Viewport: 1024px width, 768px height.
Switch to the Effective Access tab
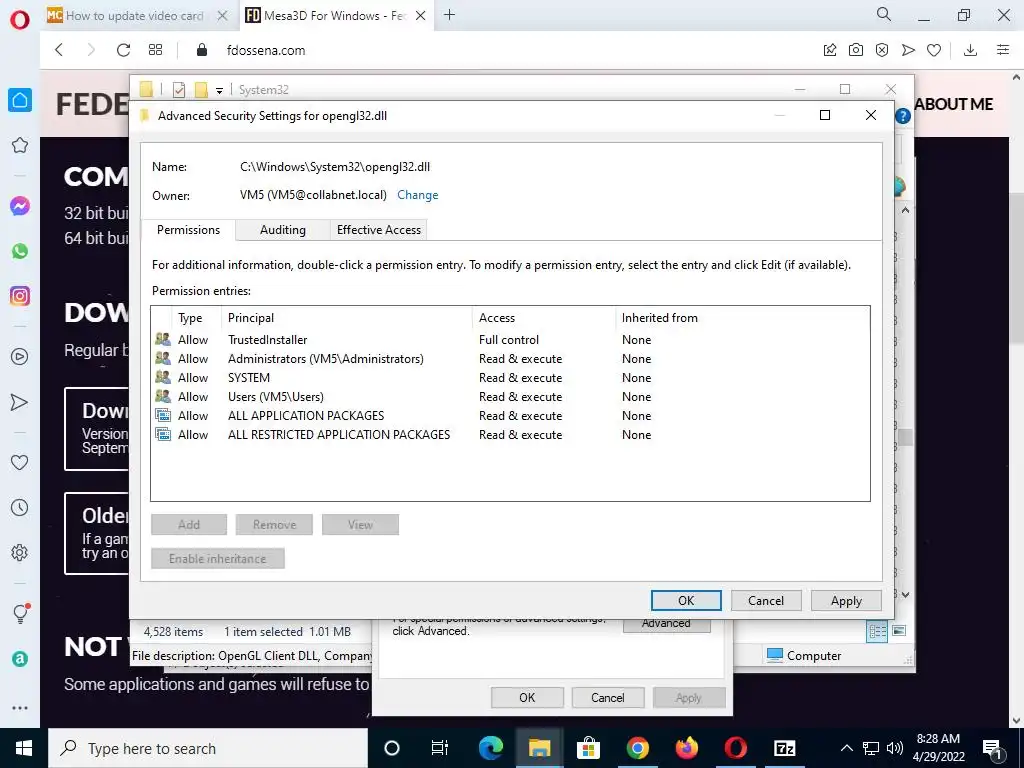tap(379, 230)
